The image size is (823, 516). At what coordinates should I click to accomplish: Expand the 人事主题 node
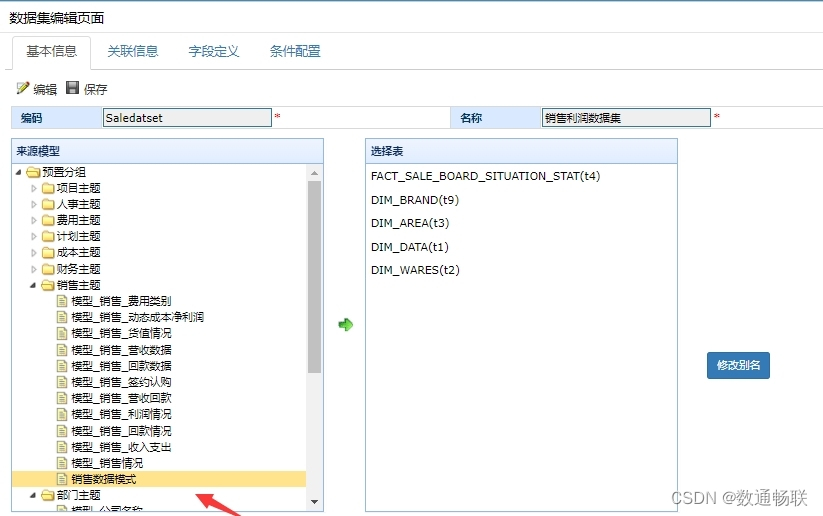[x=34, y=204]
